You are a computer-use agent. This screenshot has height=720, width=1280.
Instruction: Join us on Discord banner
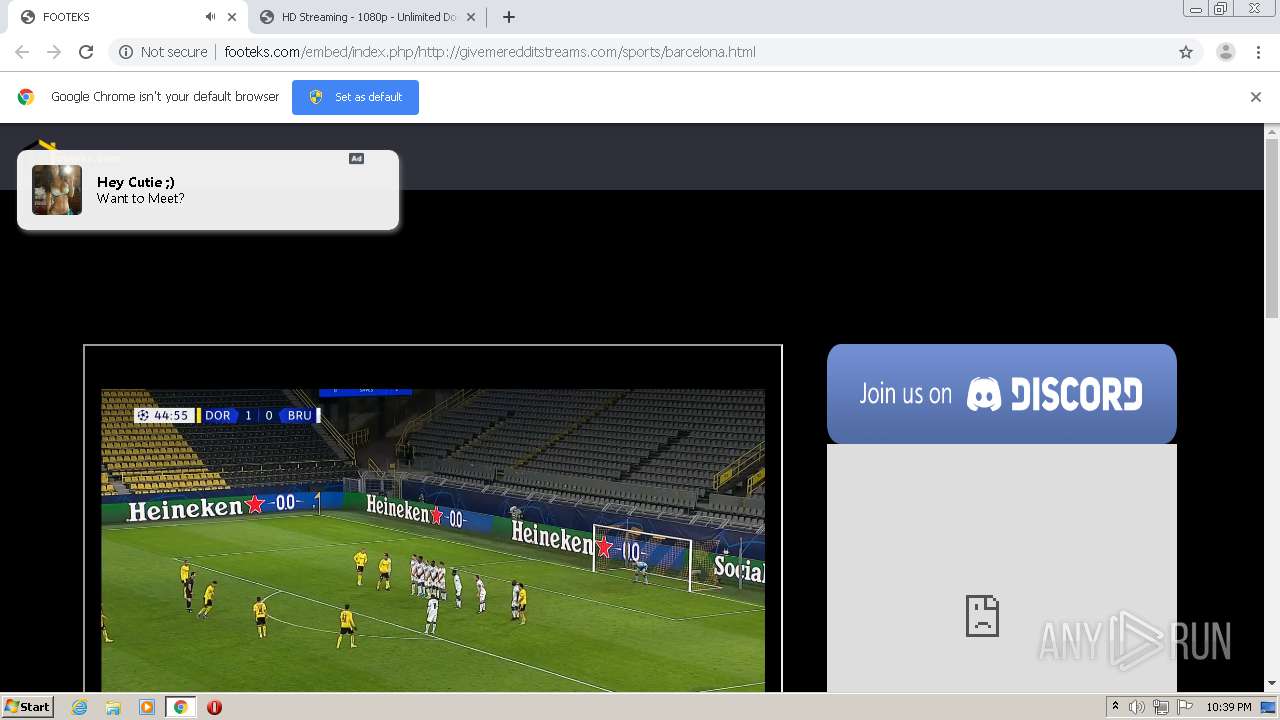click(x=1002, y=394)
